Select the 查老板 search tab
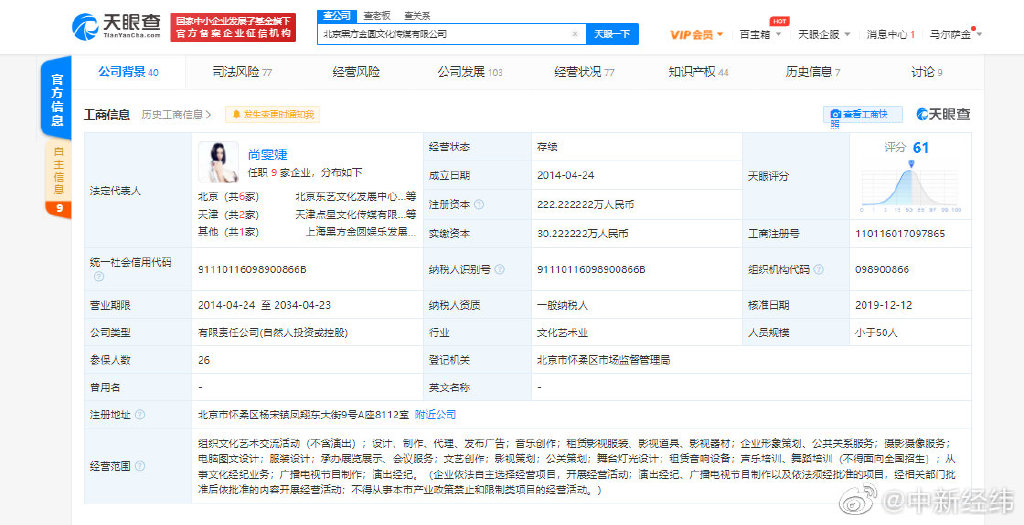1024x525 pixels. (x=377, y=16)
